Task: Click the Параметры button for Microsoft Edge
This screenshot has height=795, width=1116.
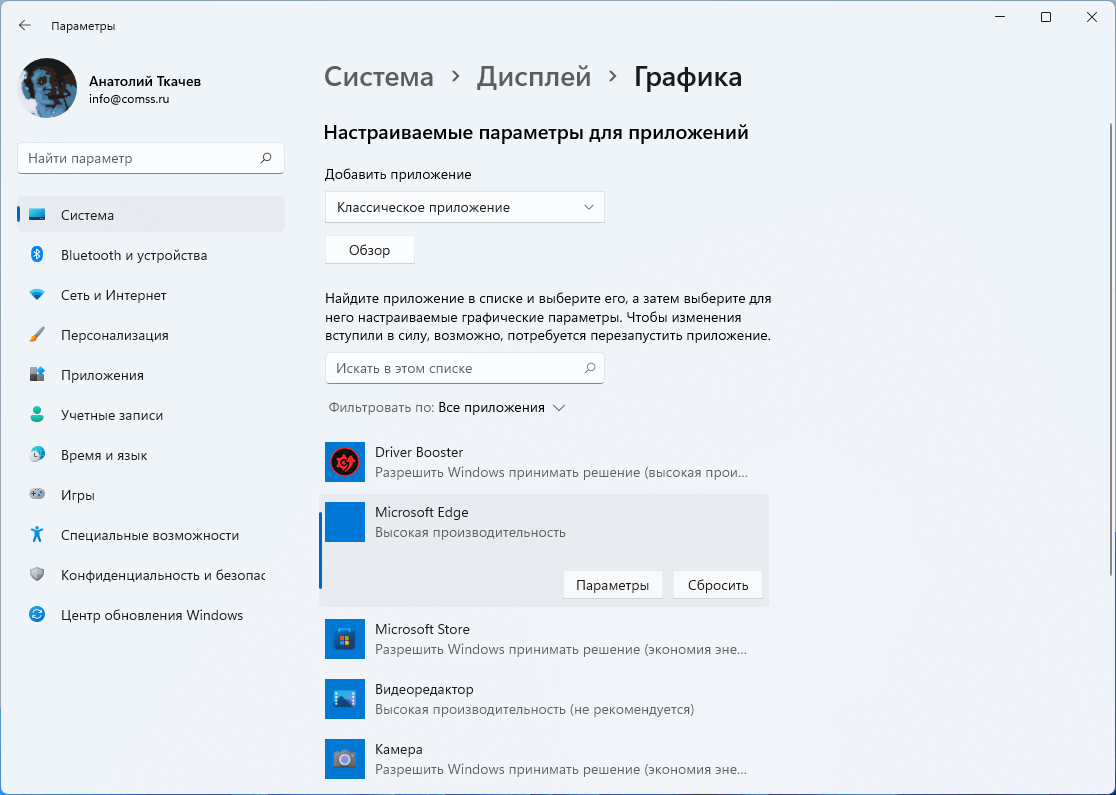Action: 612,585
